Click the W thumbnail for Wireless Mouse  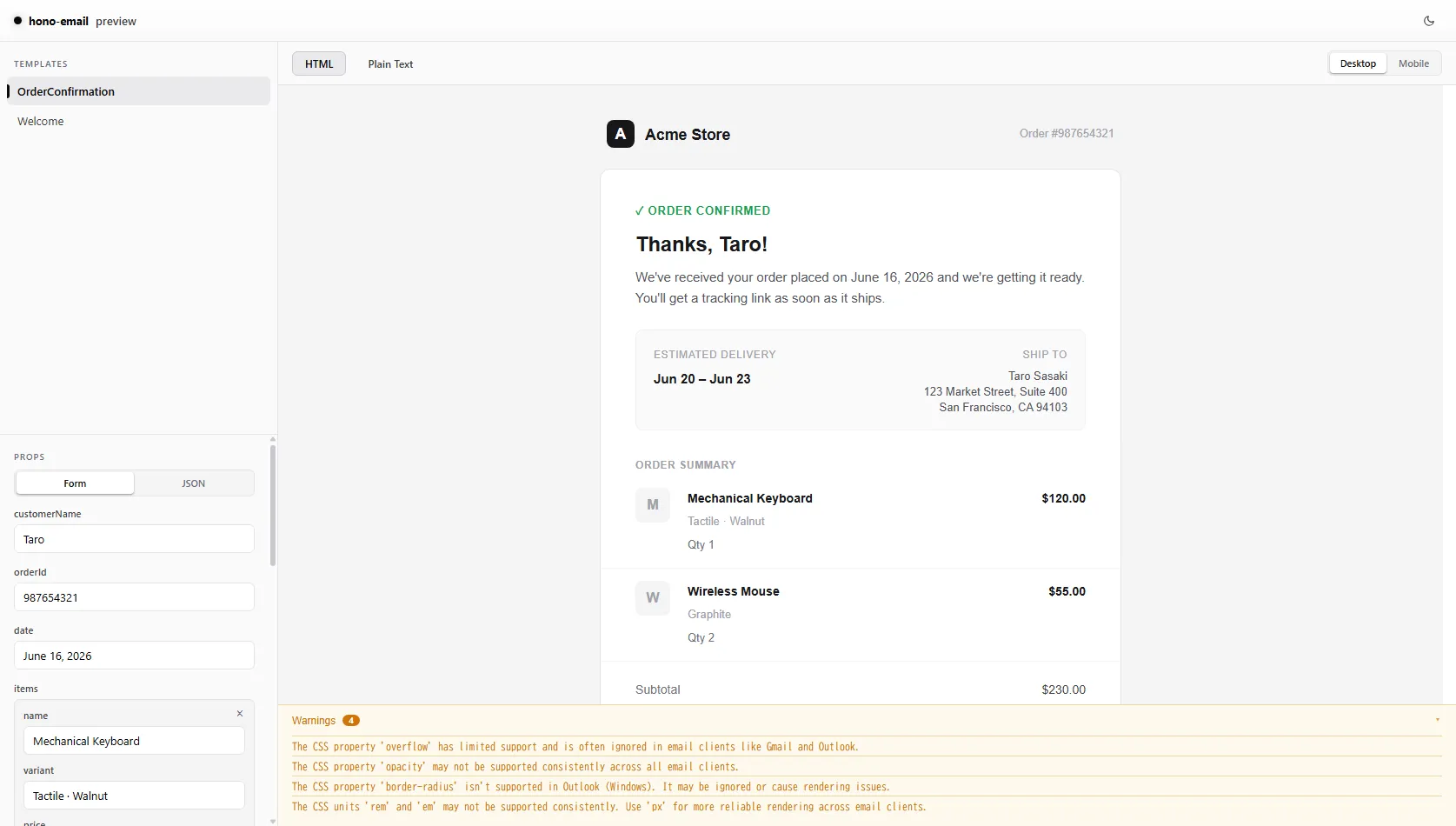click(653, 598)
